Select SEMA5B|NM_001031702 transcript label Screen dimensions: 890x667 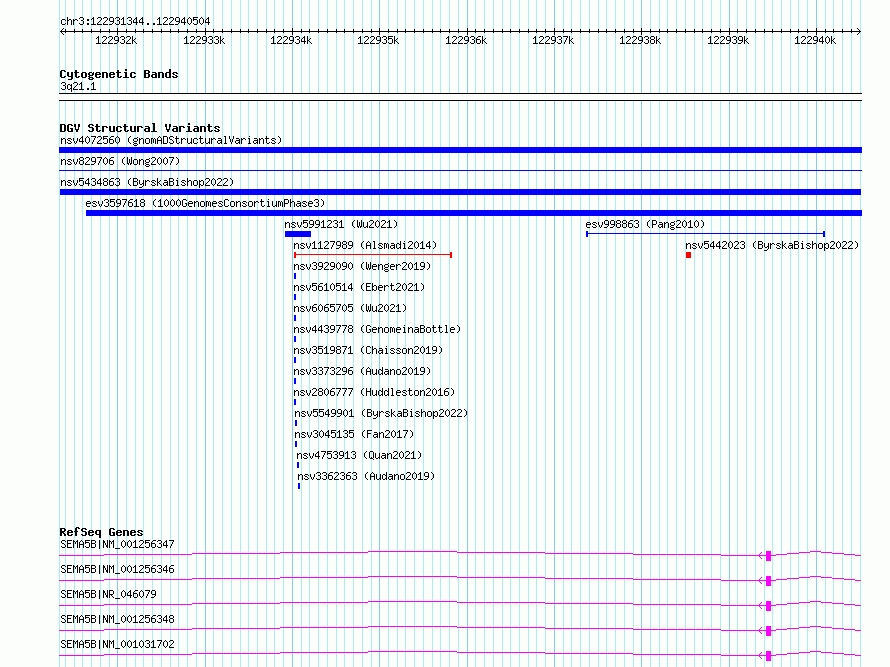[x=117, y=644]
